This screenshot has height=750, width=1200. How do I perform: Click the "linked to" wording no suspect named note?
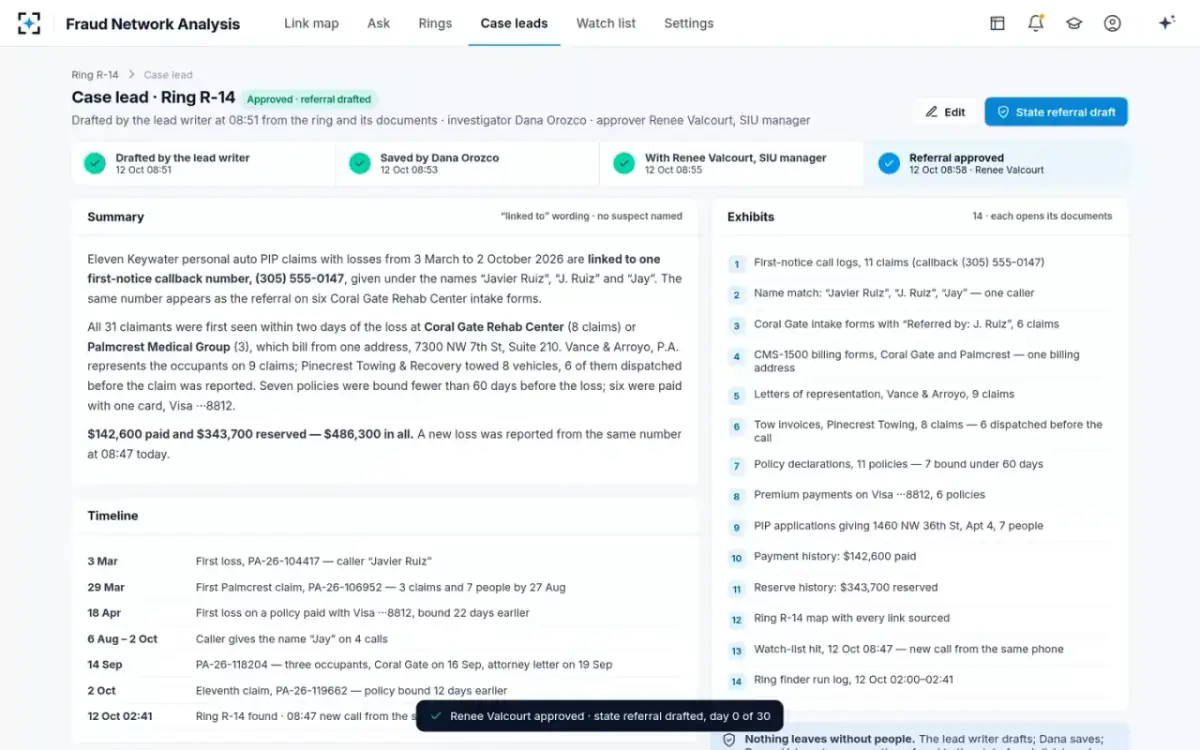(x=591, y=216)
